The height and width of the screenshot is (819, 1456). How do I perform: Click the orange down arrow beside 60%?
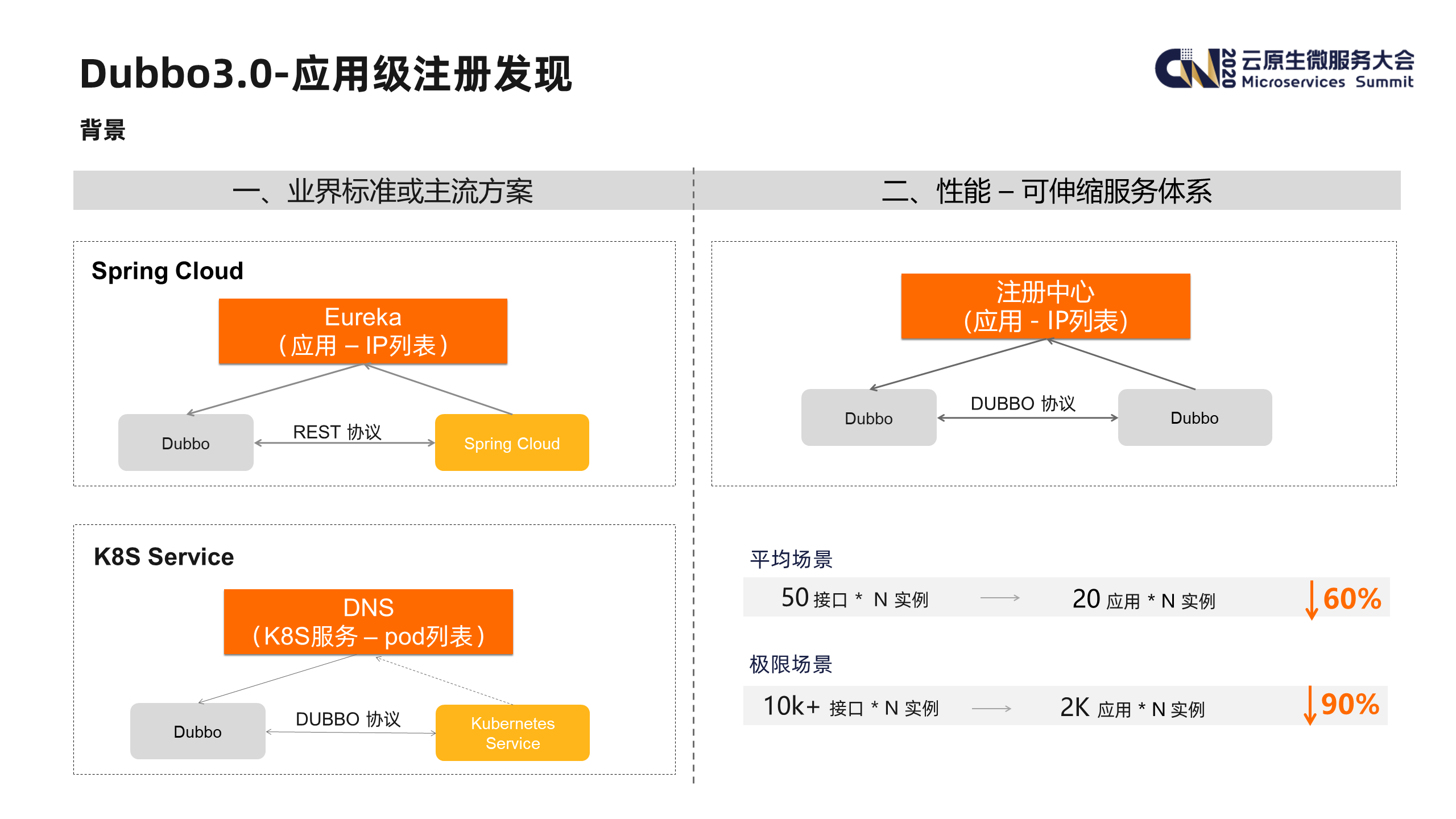[x=1312, y=600]
